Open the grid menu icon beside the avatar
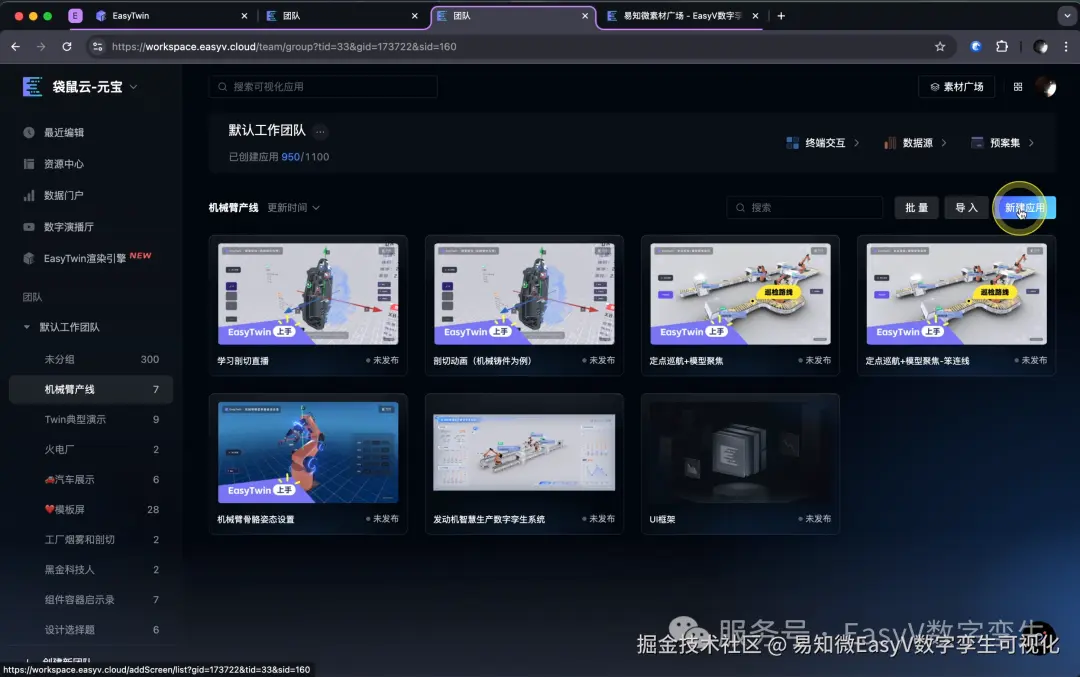1080x677 pixels. (x=1017, y=87)
